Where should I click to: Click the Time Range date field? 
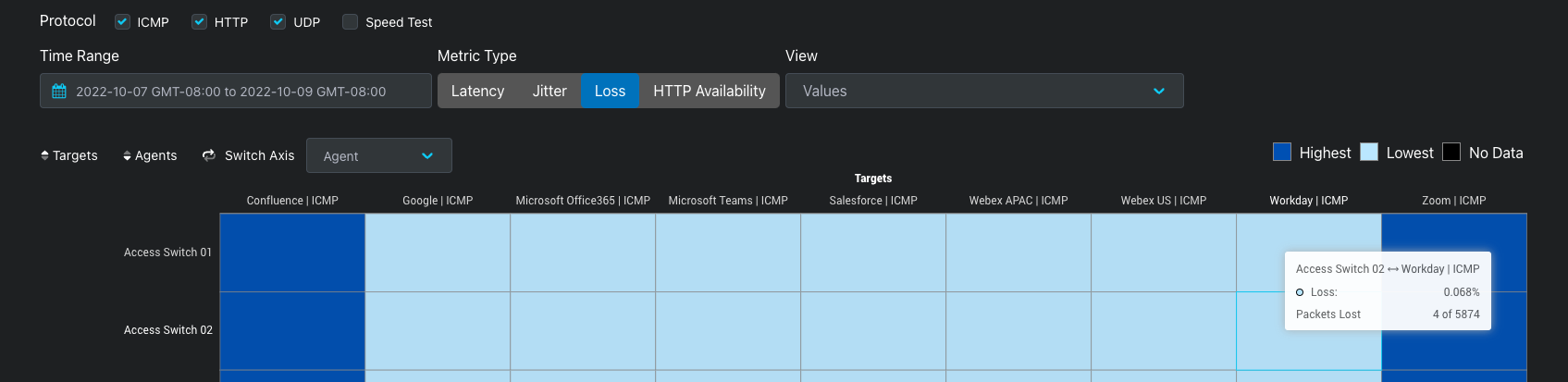click(x=236, y=91)
